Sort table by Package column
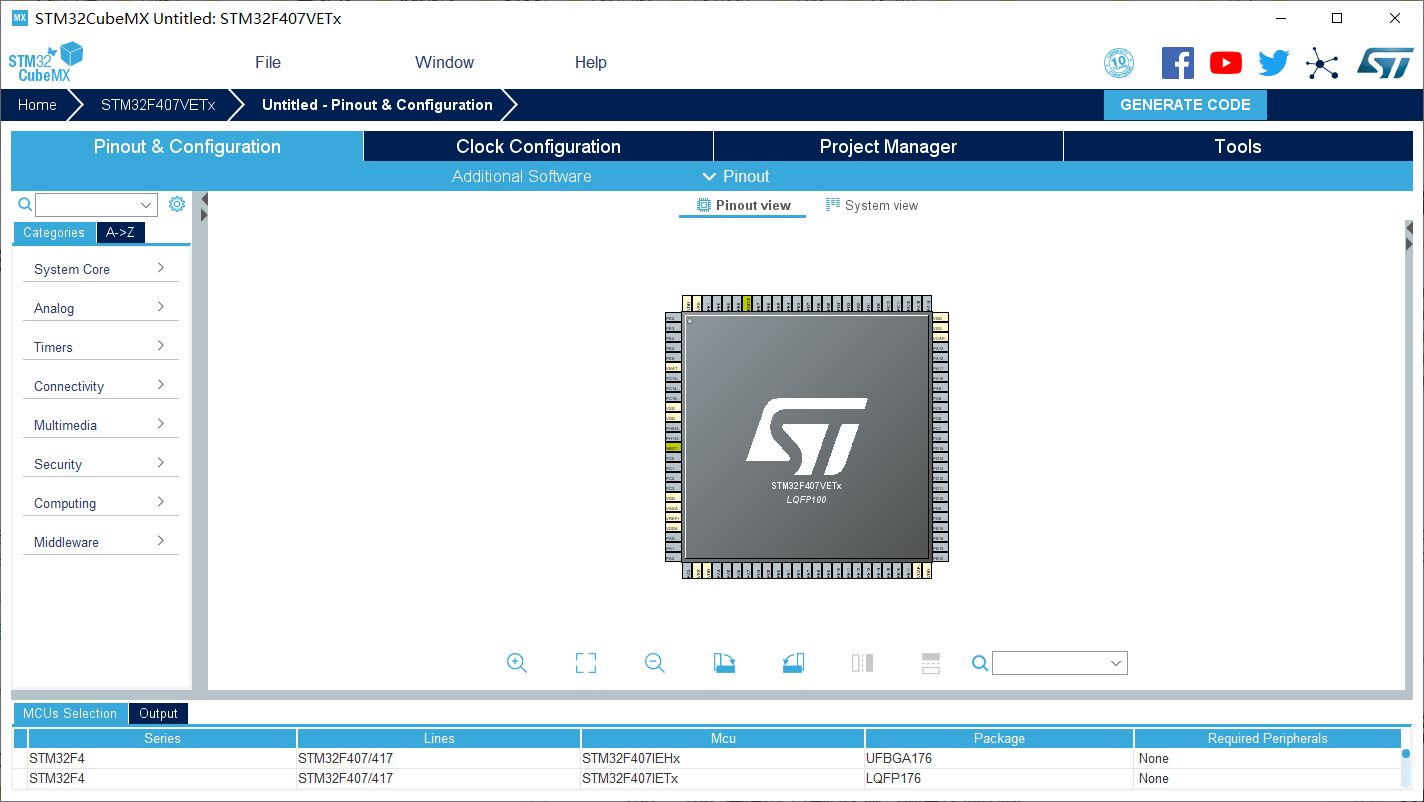 point(999,738)
